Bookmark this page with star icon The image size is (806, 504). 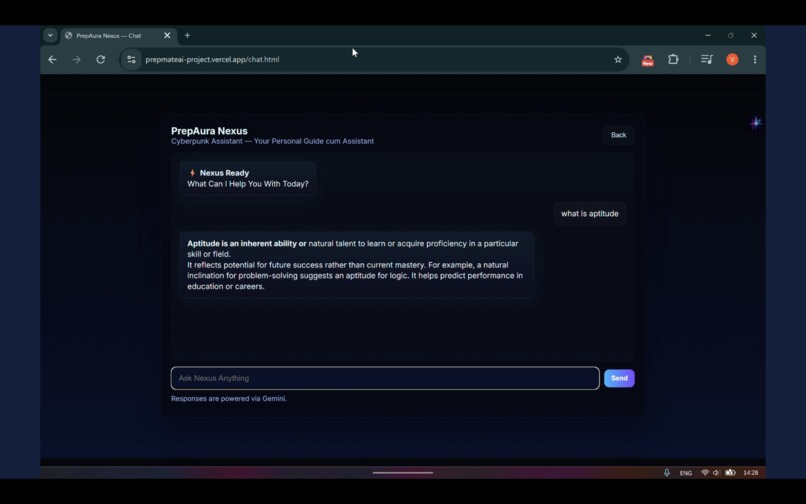618,60
